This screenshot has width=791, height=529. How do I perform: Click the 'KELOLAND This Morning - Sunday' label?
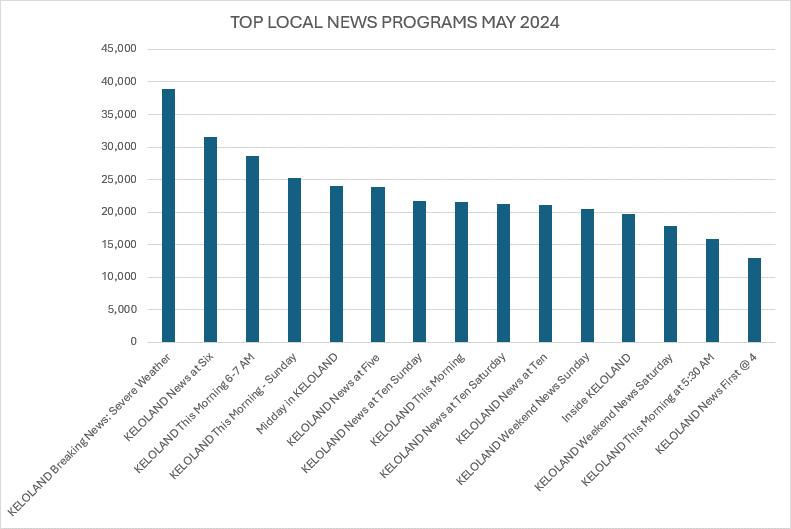[x=233, y=416]
